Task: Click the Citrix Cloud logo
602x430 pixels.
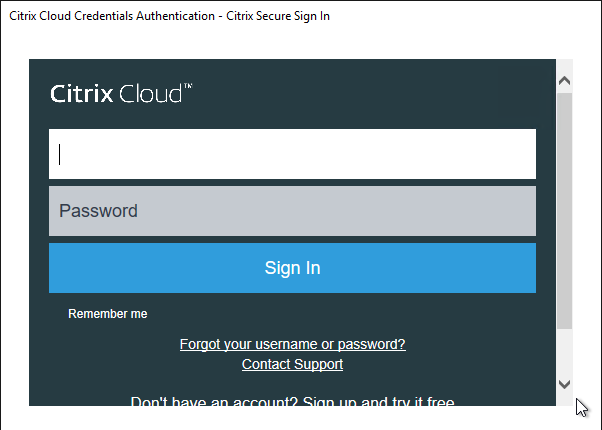Action: pos(121,93)
